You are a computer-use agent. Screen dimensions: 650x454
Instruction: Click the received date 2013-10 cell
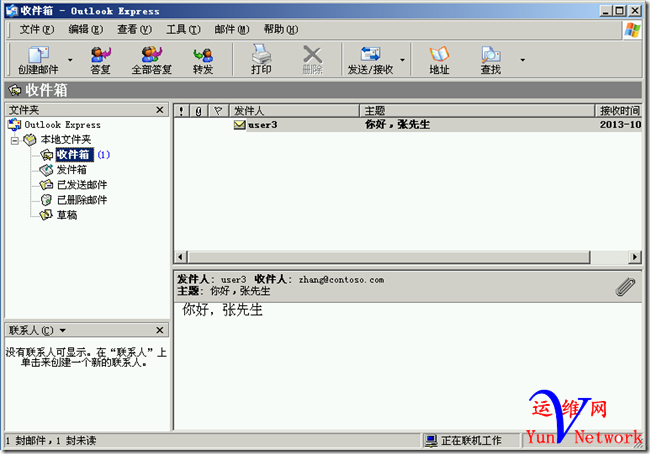pyautogui.click(x=621, y=124)
